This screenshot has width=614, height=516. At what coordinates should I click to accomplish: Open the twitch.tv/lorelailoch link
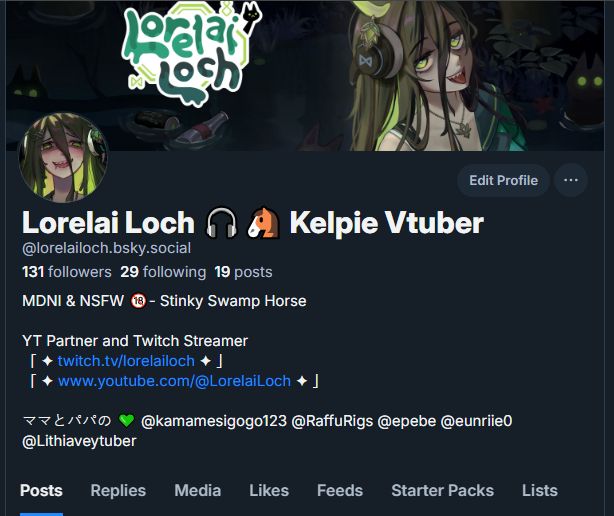point(126,361)
